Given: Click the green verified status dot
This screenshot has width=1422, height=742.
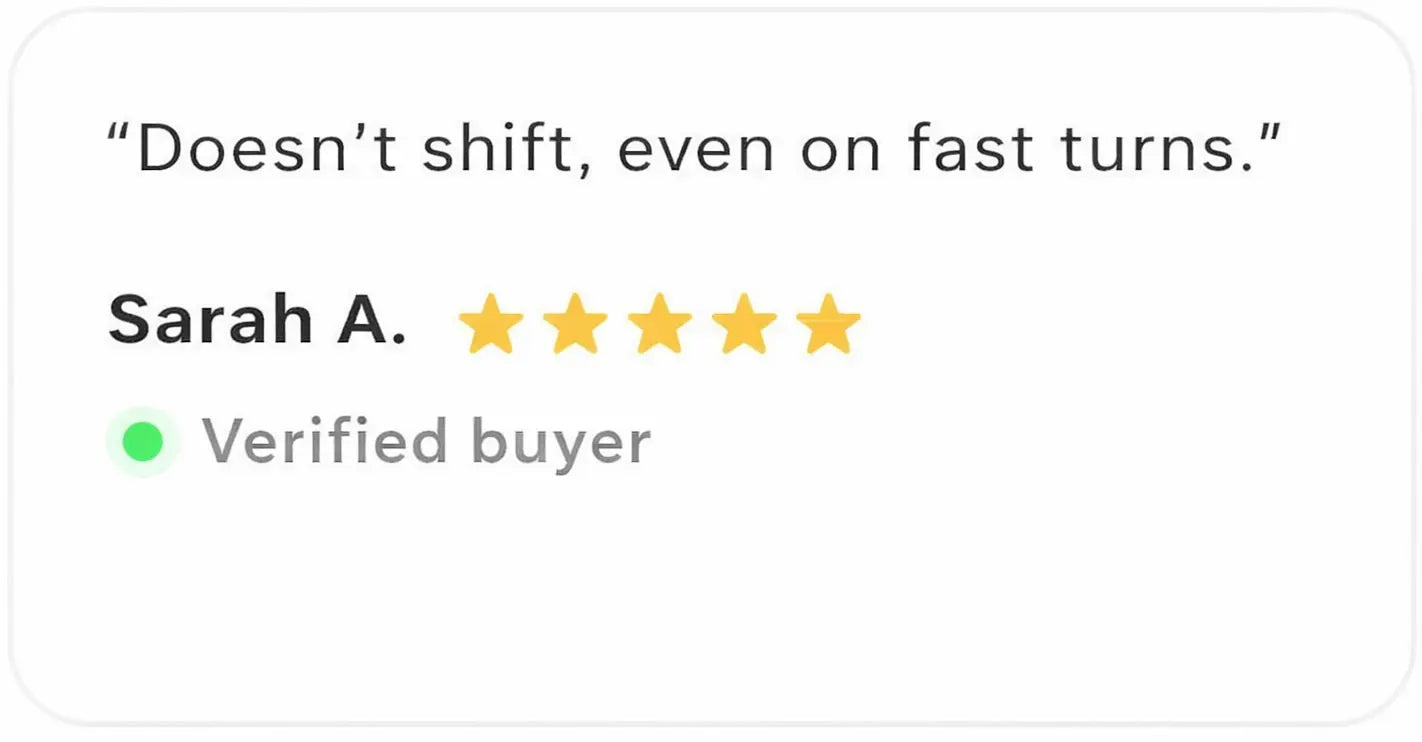Looking at the screenshot, I should (143, 442).
